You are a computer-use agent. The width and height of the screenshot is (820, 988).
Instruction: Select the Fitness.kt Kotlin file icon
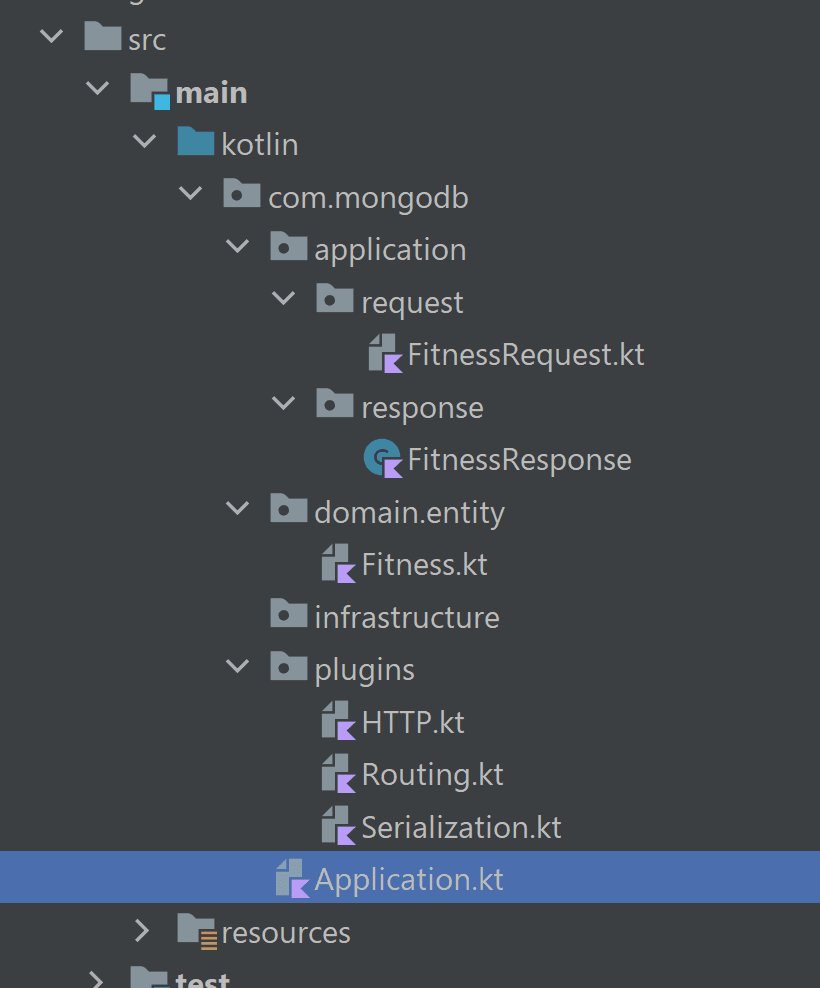pos(338,563)
